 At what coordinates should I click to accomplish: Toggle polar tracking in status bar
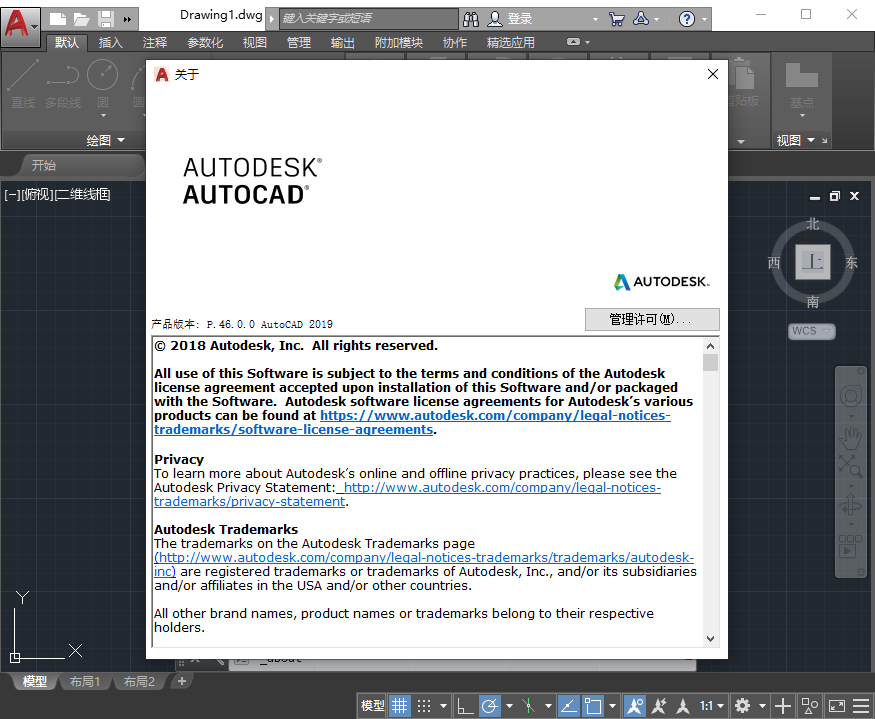489,706
